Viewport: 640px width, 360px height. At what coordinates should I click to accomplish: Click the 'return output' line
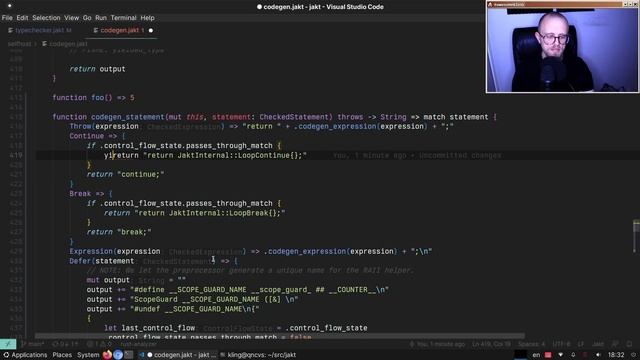97,69
